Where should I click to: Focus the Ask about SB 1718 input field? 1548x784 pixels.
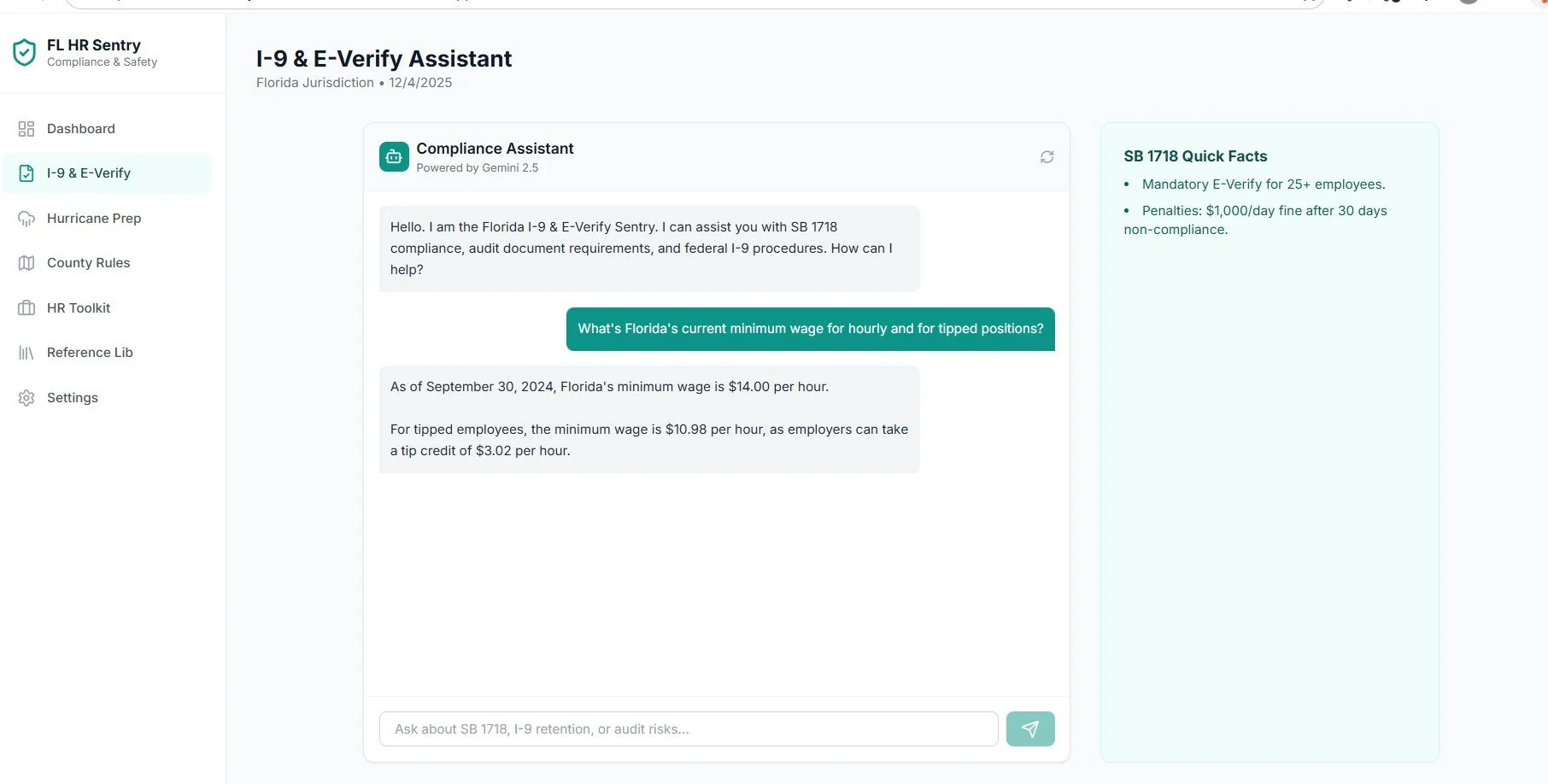[689, 728]
